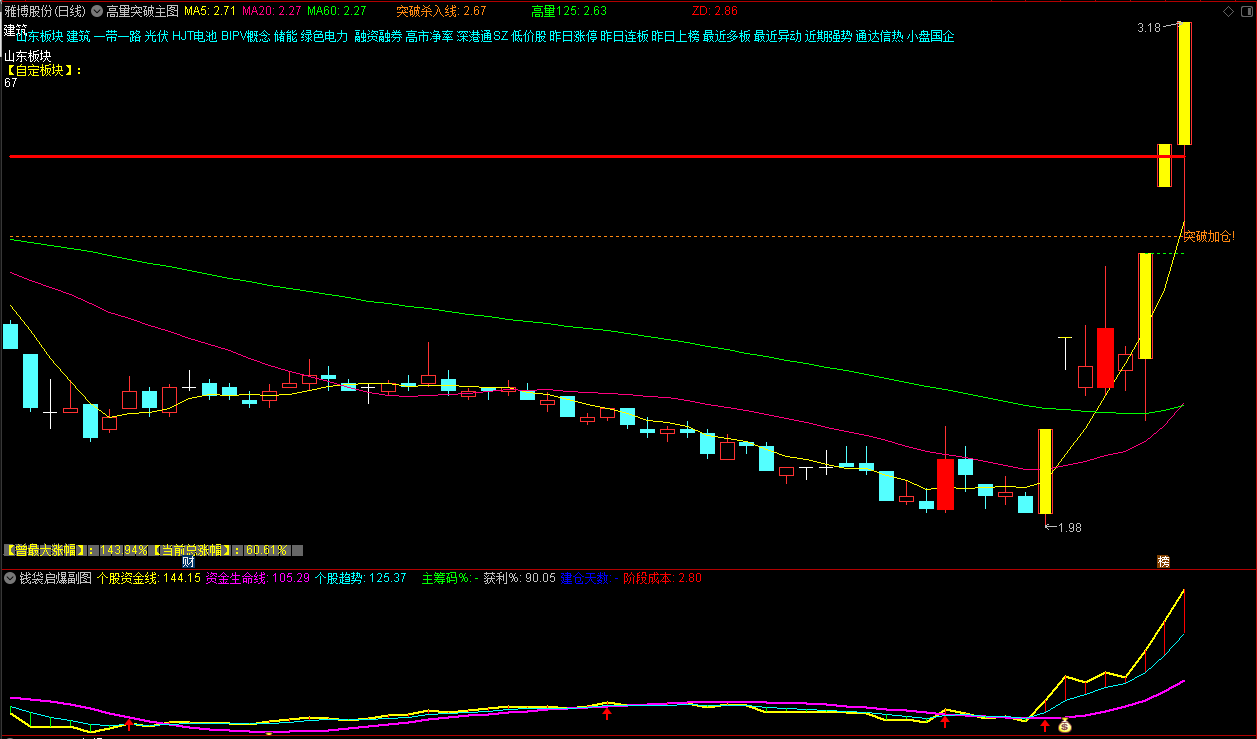Open the 昨日涨停 tag

click(574, 36)
